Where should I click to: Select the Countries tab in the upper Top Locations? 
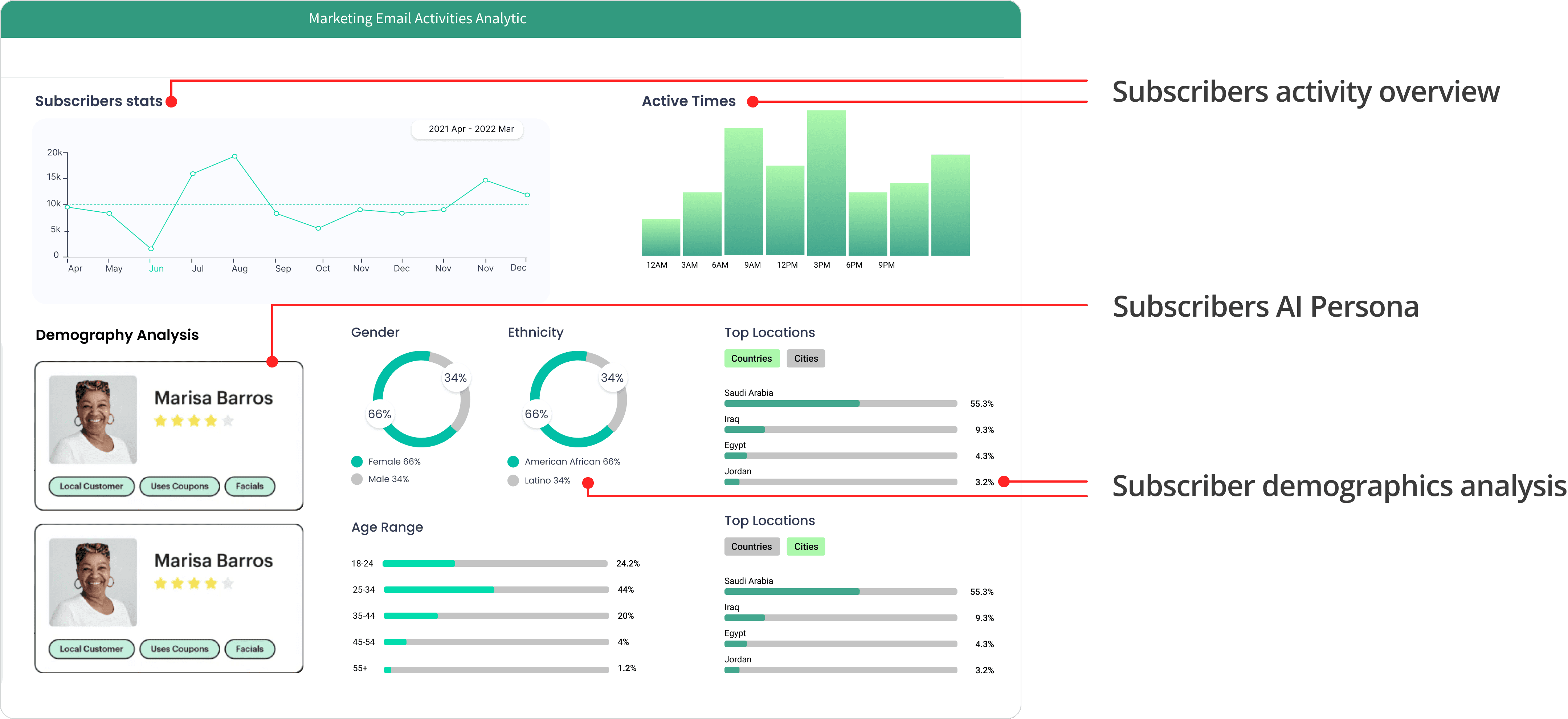tap(751, 358)
